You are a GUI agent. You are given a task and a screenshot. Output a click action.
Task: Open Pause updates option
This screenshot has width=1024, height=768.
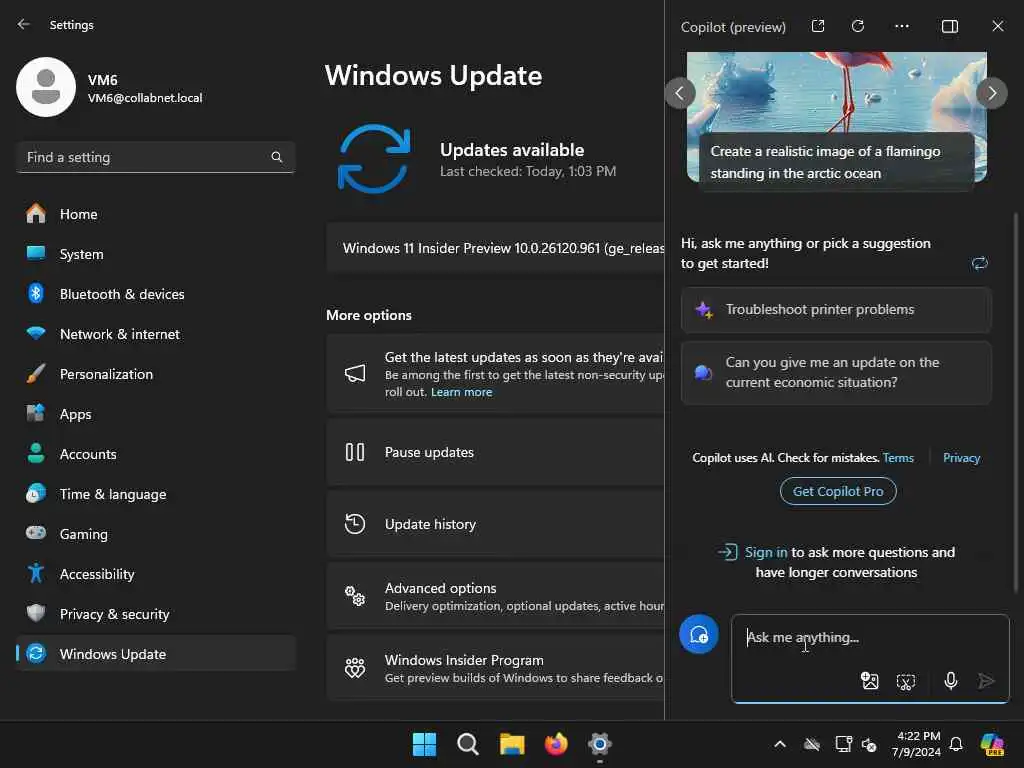pyautogui.click(x=496, y=452)
